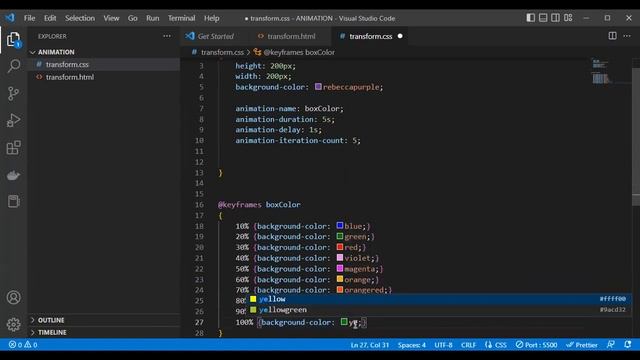Click the VS Code logo in title bar
The image size is (640, 360).
click(10, 18)
